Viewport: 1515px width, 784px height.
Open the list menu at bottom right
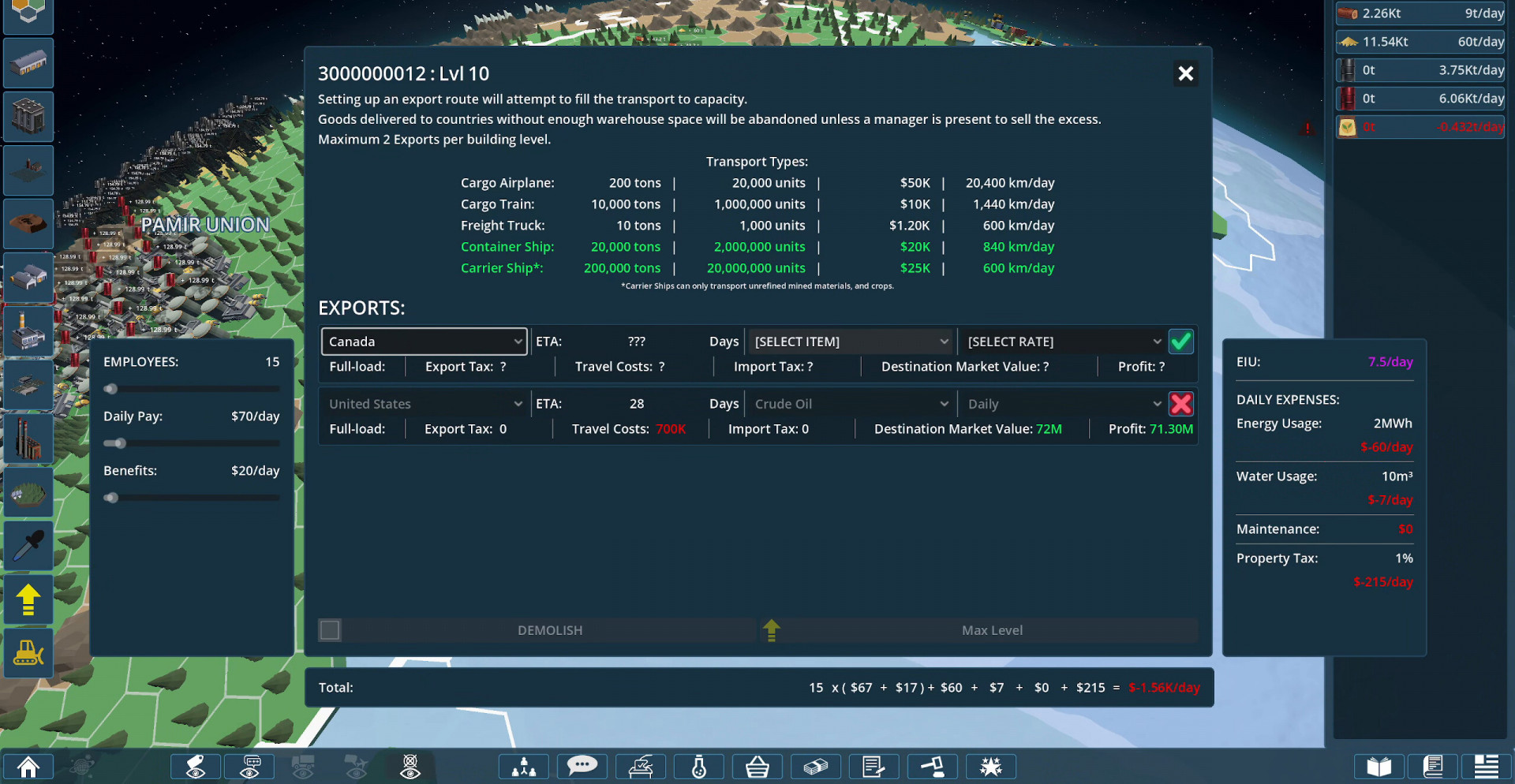click(1487, 767)
